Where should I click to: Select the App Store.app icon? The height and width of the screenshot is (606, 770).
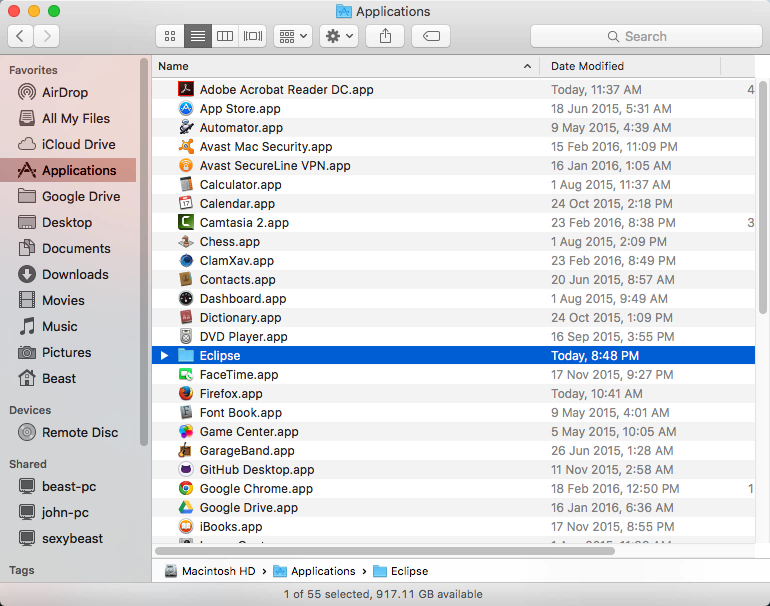pos(186,109)
